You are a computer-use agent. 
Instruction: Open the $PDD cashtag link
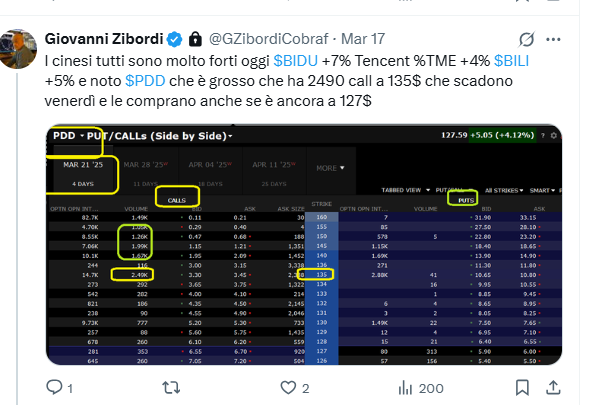[145, 81]
